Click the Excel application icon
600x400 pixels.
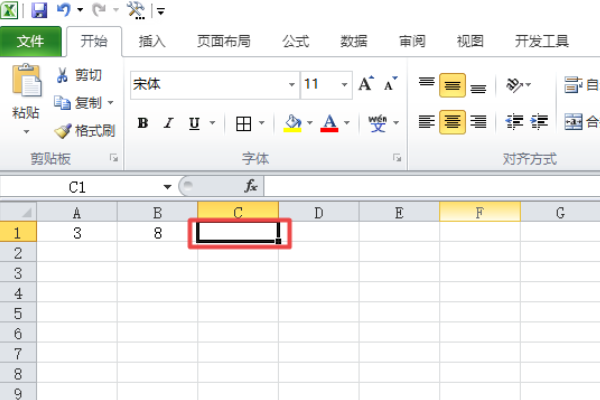point(9,10)
